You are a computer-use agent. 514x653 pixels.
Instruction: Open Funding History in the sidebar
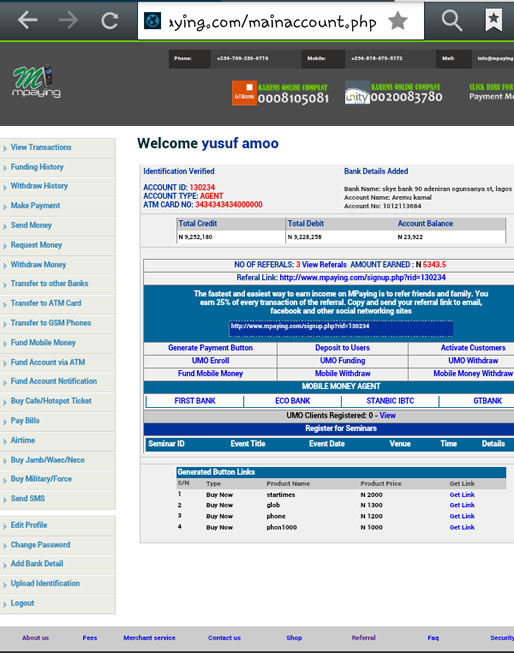click(x=37, y=167)
